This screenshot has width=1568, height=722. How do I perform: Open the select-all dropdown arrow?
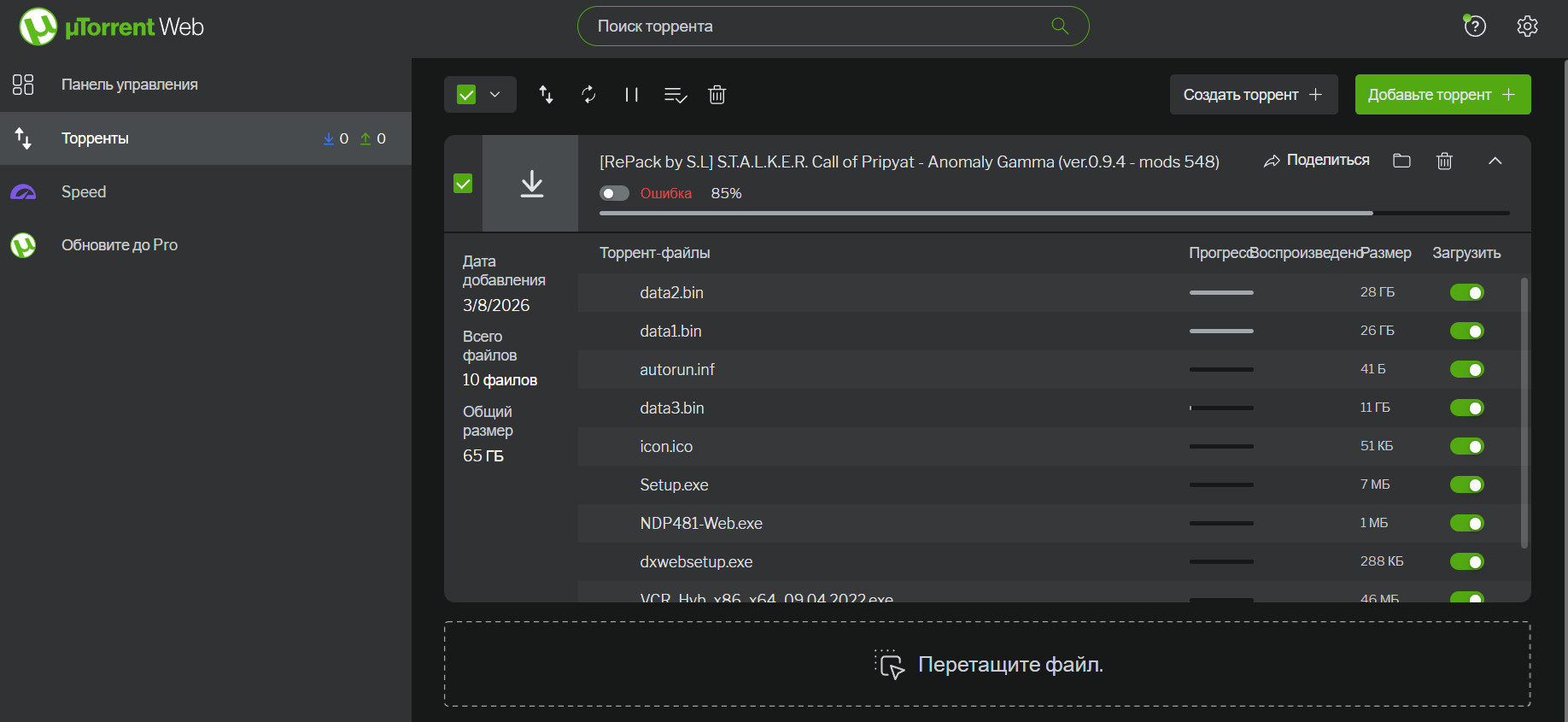coord(495,95)
